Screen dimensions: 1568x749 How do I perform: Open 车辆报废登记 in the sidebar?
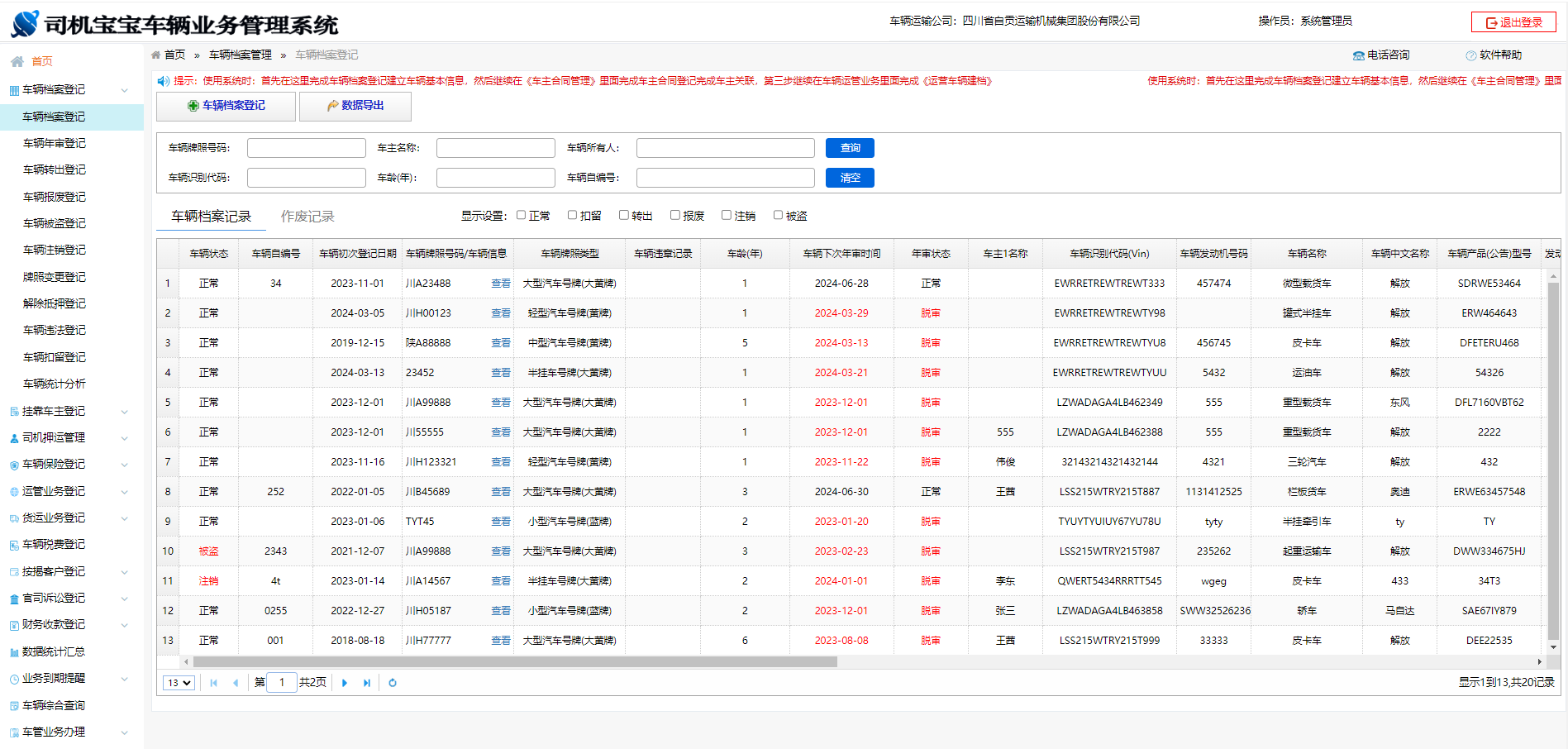pos(55,197)
